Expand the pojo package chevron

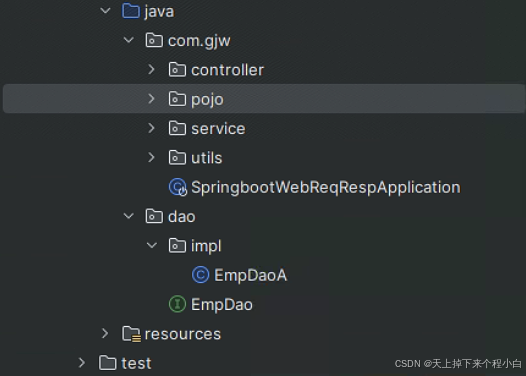(151, 99)
